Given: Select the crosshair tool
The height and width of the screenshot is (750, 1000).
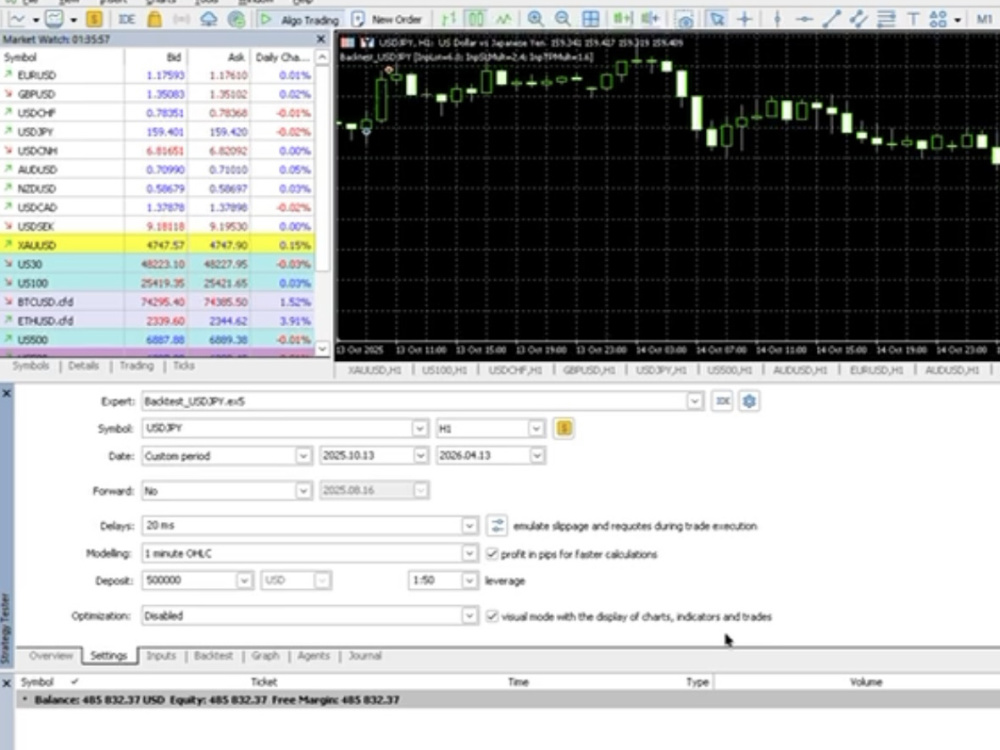Looking at the screenshot, I should [x=744, y=19].
